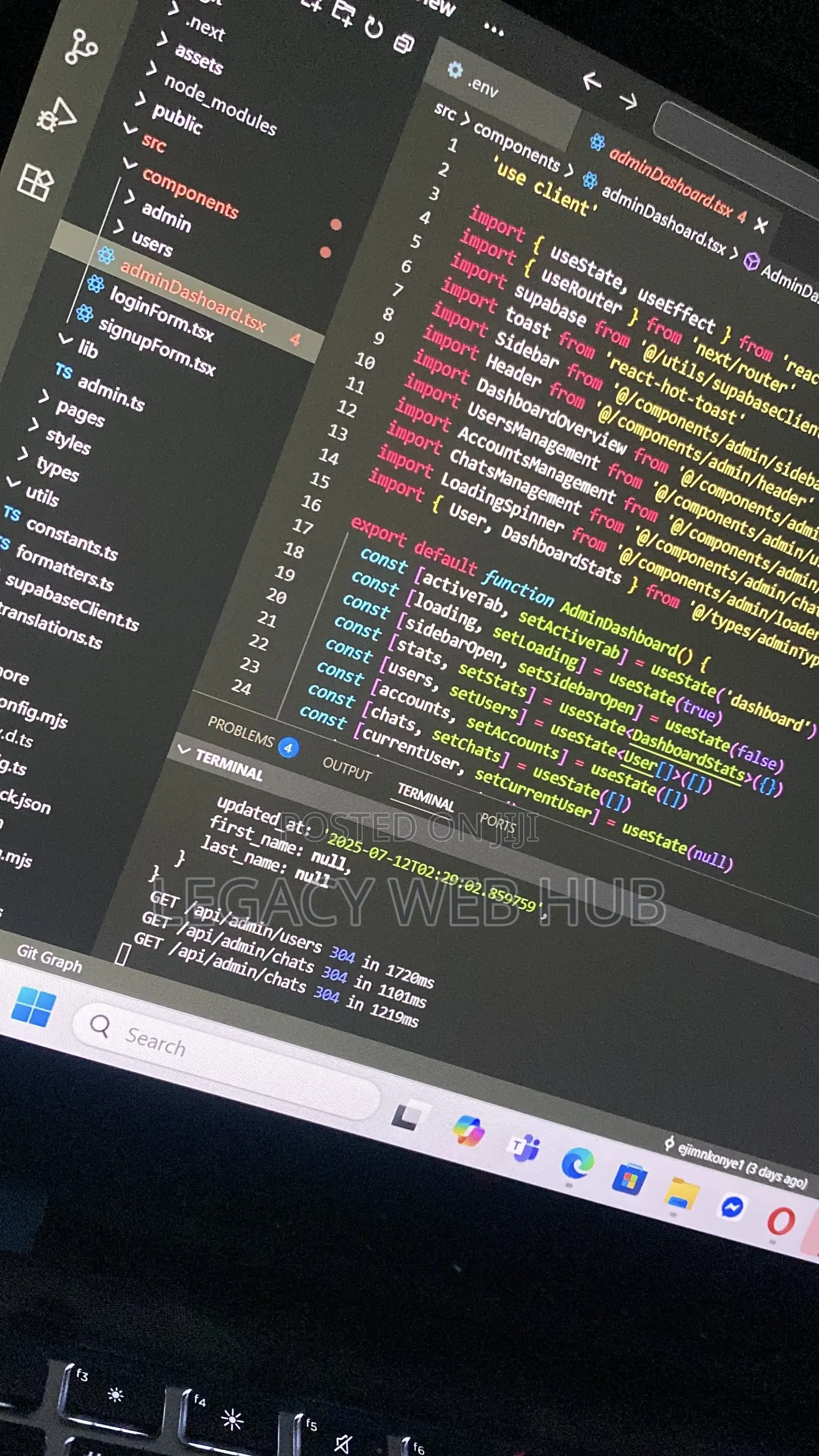Image resolution: width=819 pixels, height=1456 pixels.
Task: Click the "GET /api/admin/chats 304 in 1101ms" terminal line
Action: [x=284, y=959]
